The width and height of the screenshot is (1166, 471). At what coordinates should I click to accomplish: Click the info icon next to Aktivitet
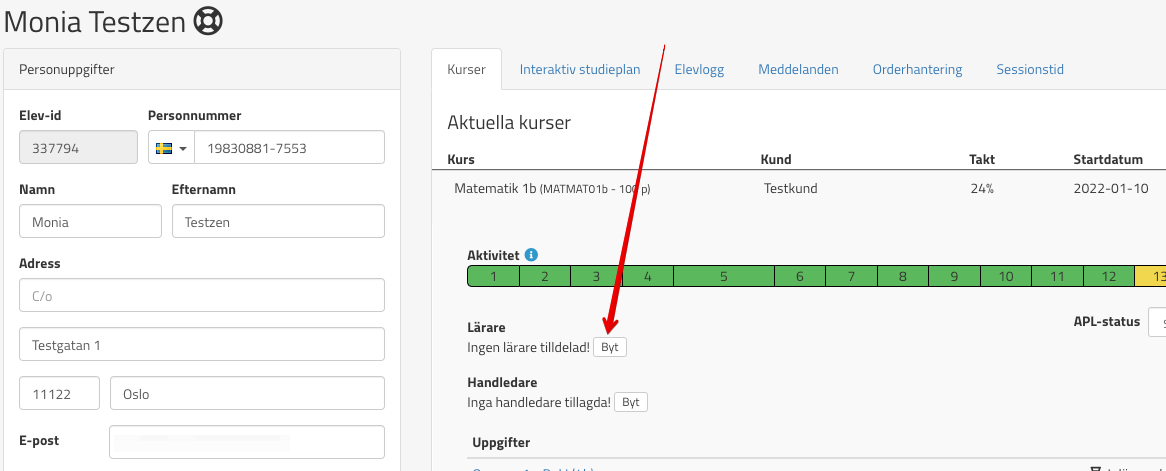coord(531,255)
